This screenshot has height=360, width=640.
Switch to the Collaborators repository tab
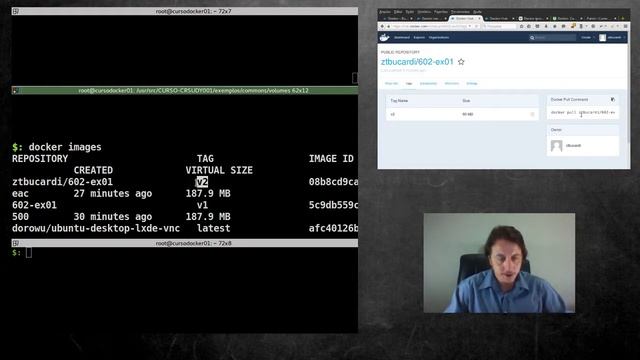point(429,83)
